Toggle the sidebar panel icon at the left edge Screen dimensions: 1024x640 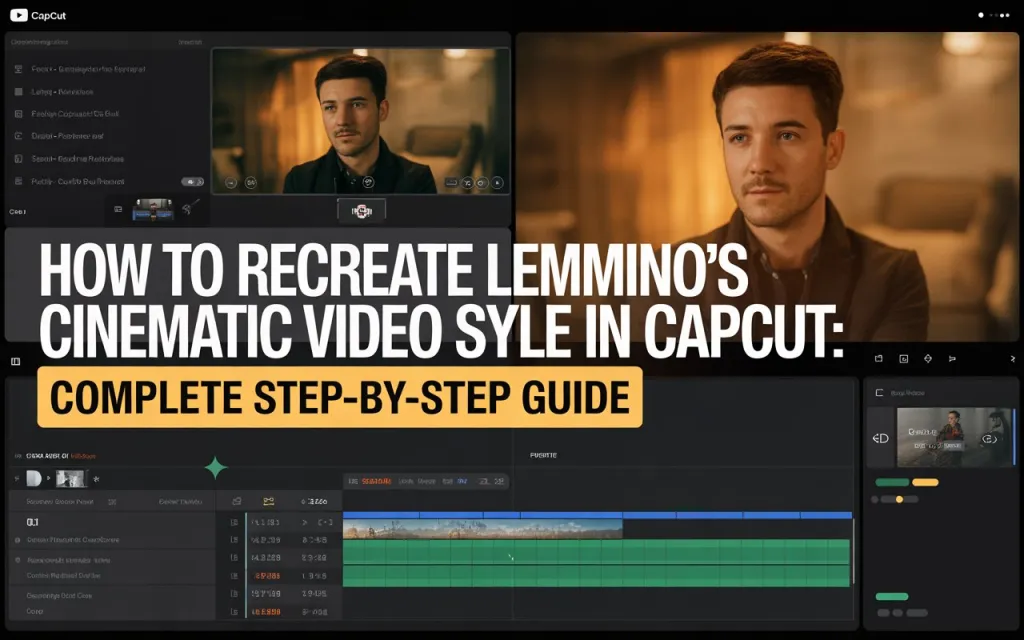[x=16, y=361]
